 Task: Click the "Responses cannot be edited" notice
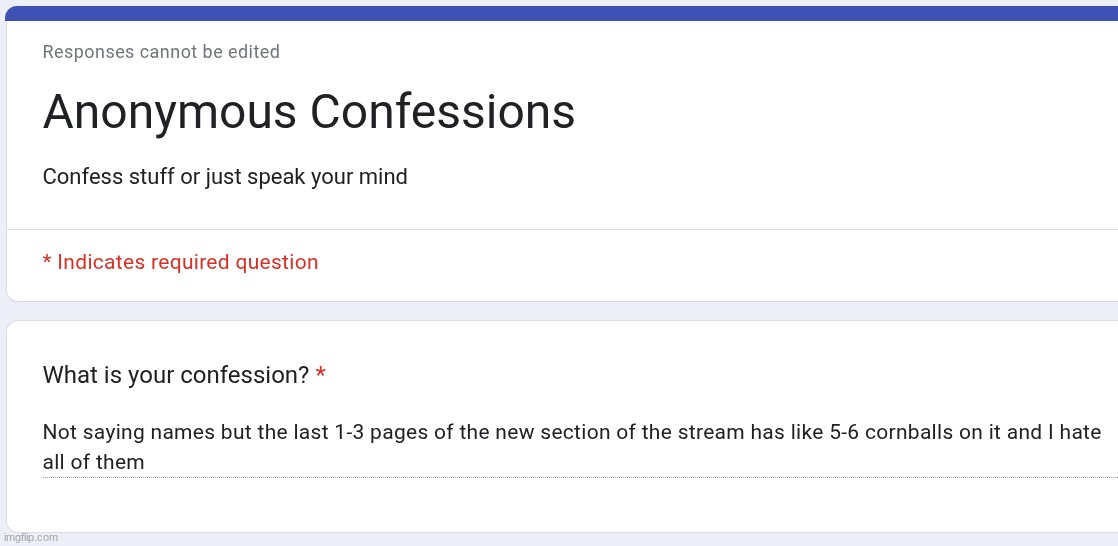click(161, 52)
